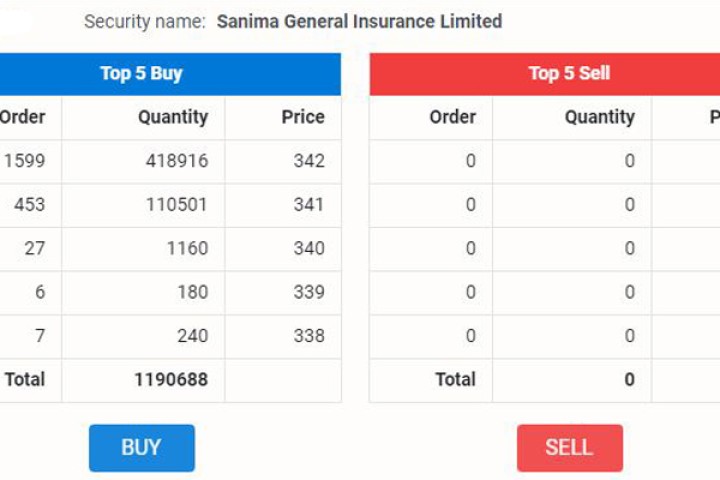Select the buy price 342 cell

[x=308, y=161]
